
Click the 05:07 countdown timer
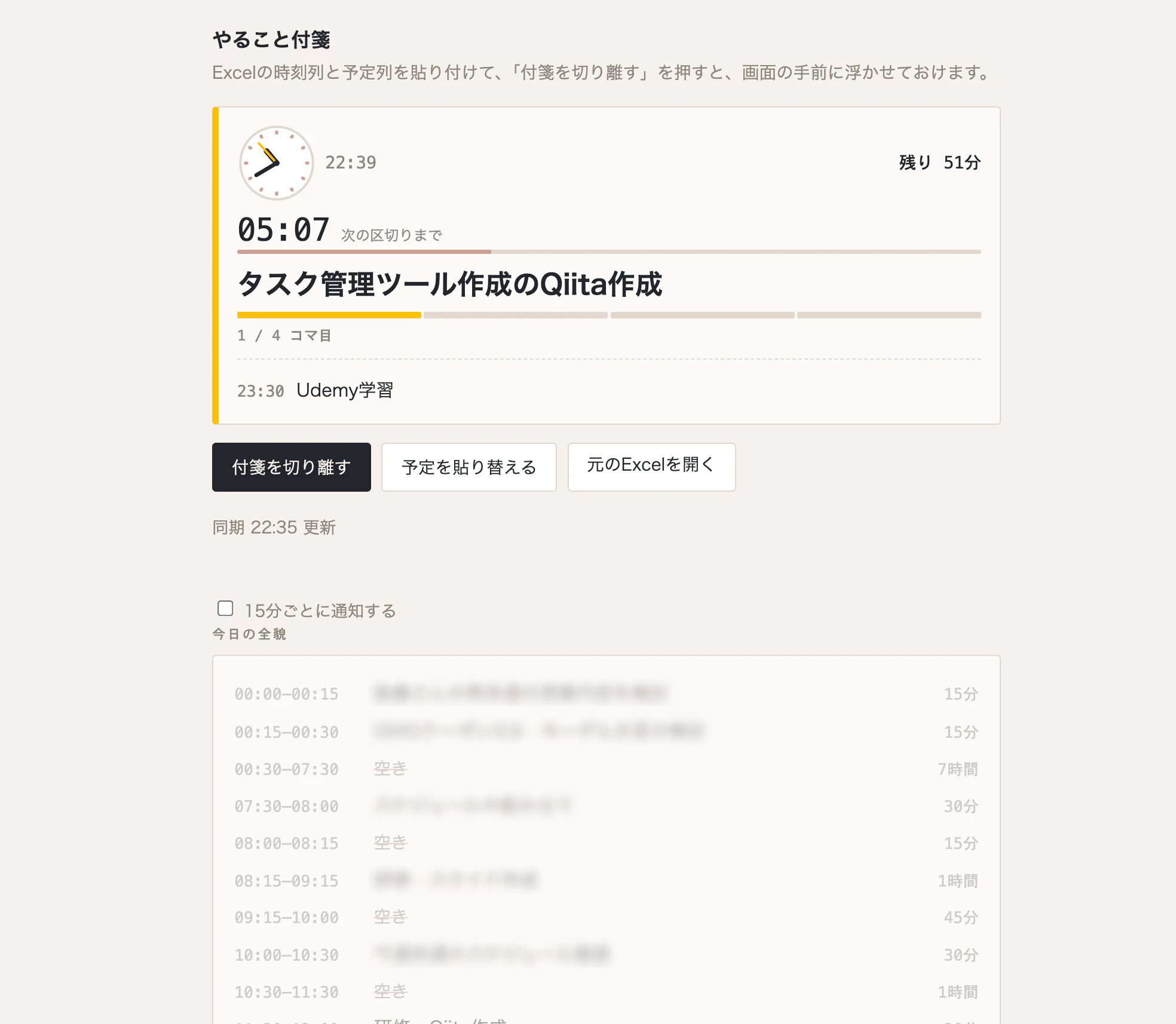(x=284, y=229)
